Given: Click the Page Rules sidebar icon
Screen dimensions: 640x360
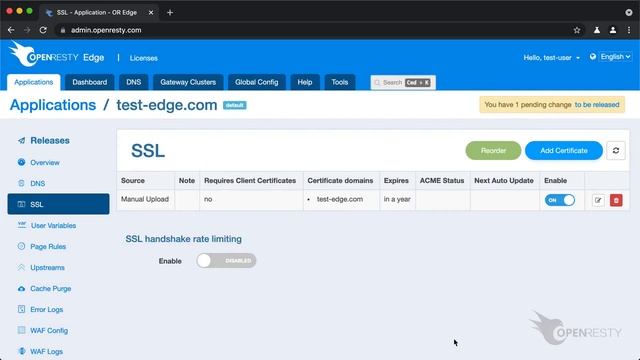Looking at the screenshot, I should click(x=22, y=246).
